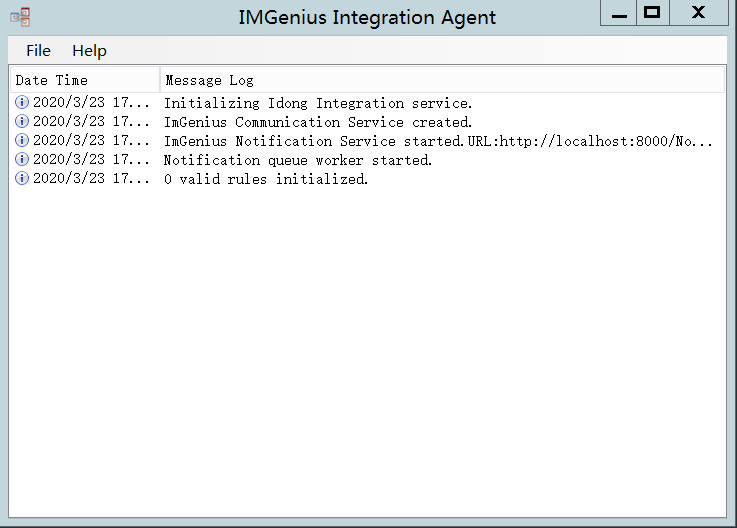The width and height of the screenshot is (737, 528).
Task: Click the info icon for Notification Service started row
Action: point(22,141)
